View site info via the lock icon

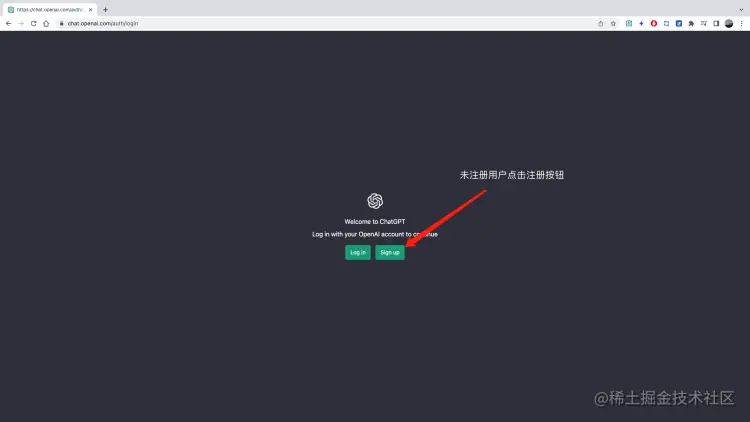[61, 23]
